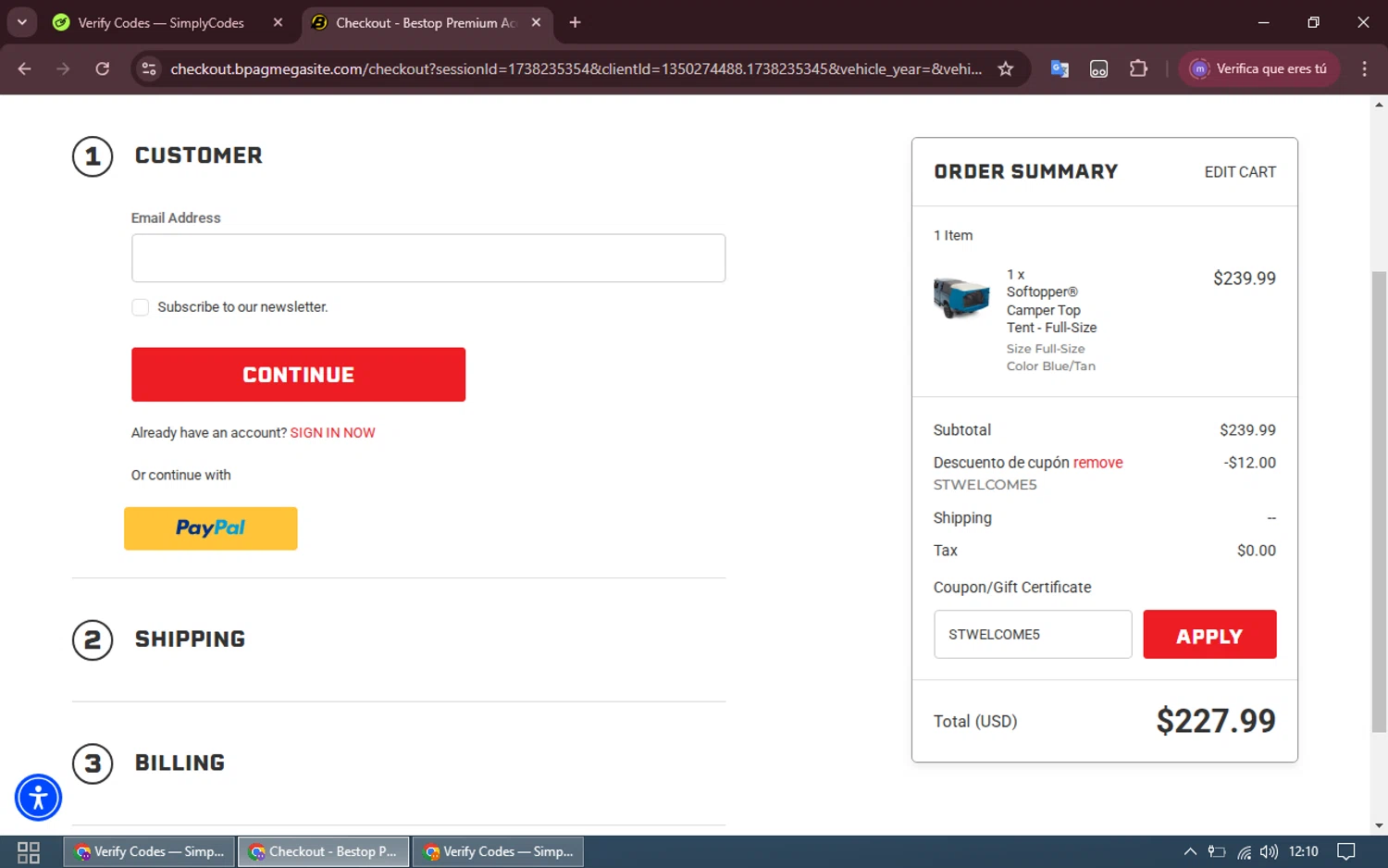Click the Verifica que eres tú profile button
The height and width of the screenshot is (868, 1388).
tap(1258, 68)
